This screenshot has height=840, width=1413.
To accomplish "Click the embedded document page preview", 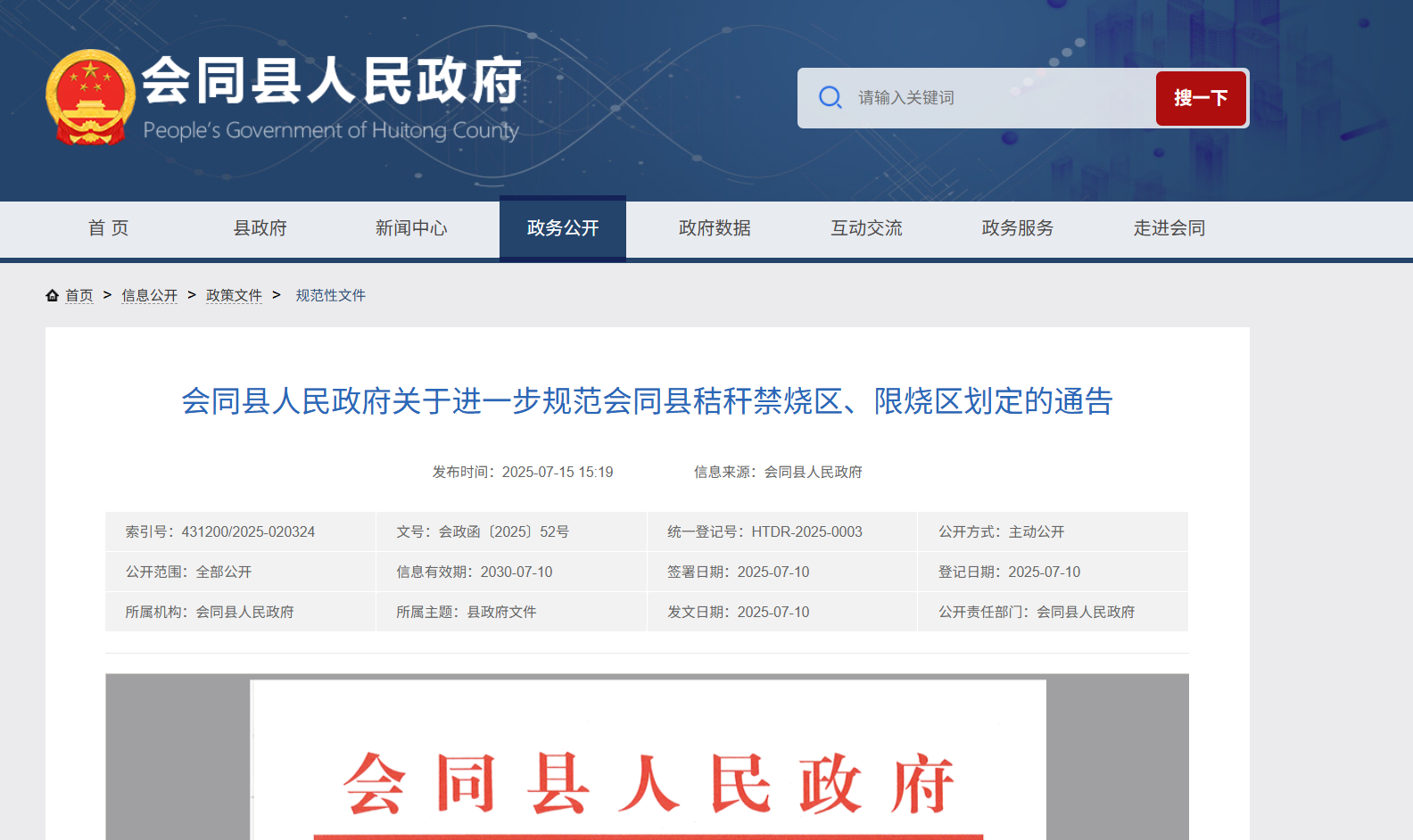I will [648, 760].
